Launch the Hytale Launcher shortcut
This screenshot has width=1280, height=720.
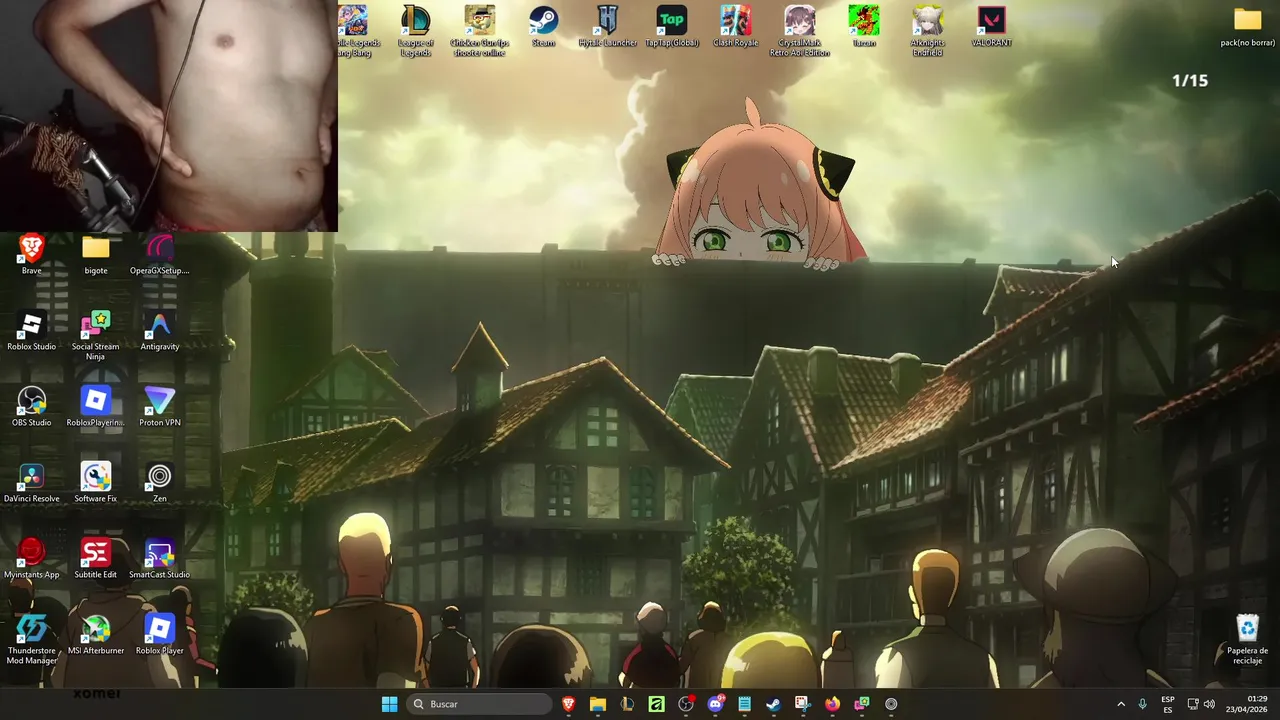(607, 27)
